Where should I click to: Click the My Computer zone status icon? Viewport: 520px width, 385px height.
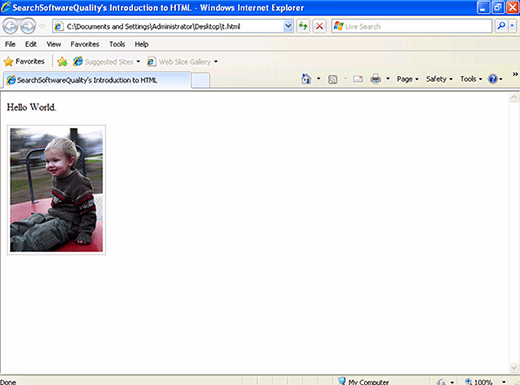point(342,381)
